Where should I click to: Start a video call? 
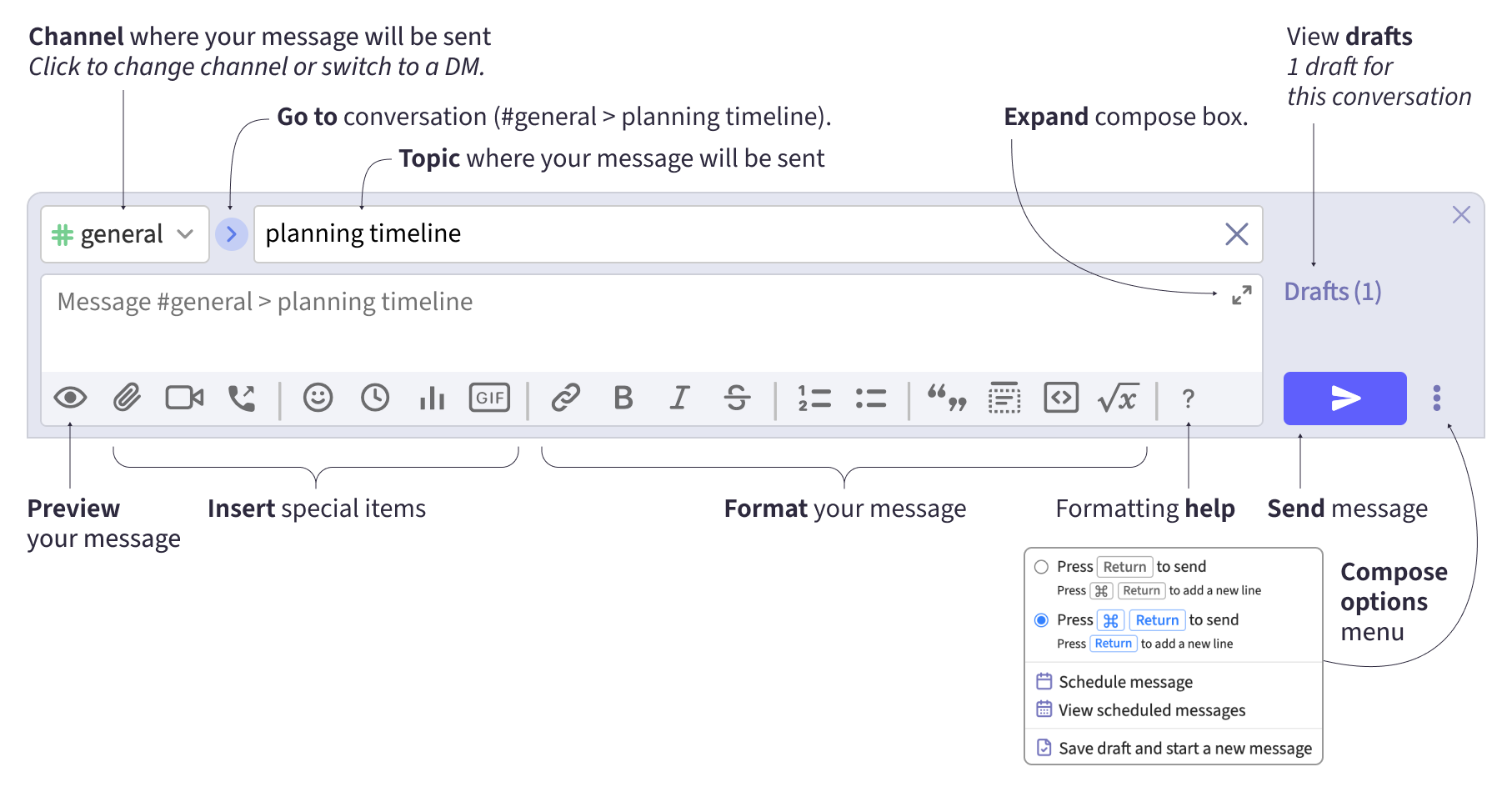(x=184, y=399)
